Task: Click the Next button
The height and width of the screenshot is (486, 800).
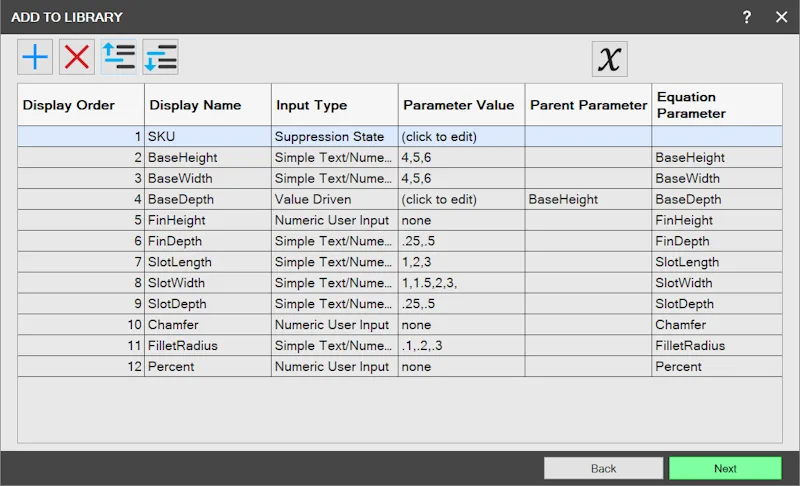Action: click(x=725, y=468)
